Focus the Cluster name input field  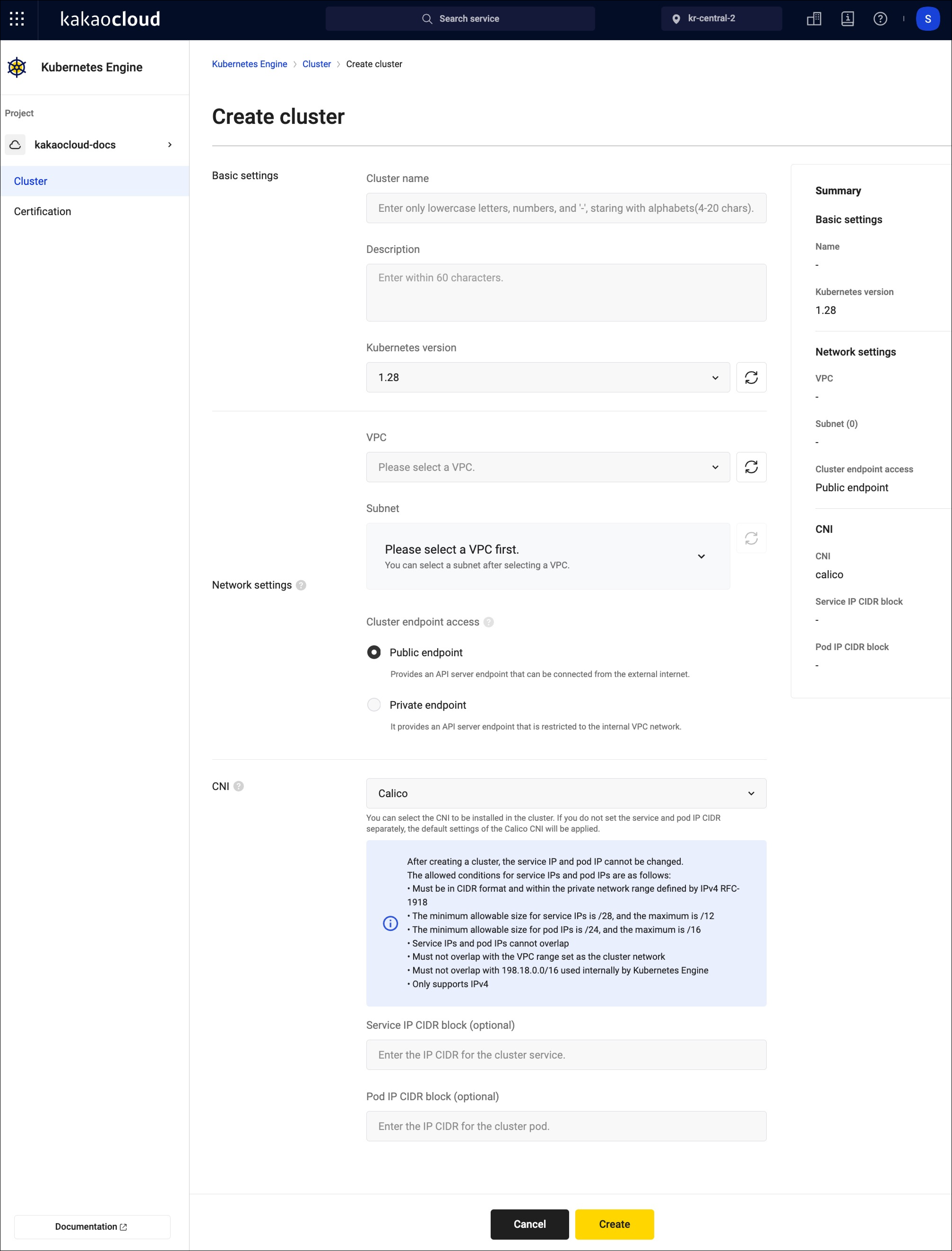(x=566, y=208)
